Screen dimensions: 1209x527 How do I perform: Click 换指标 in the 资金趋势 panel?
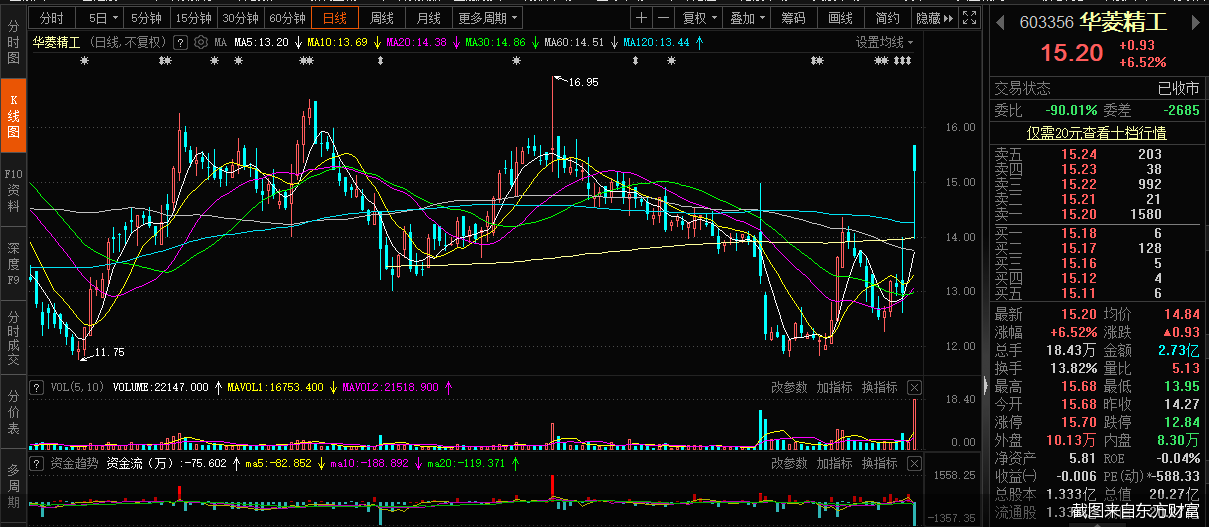pos(880,464)
